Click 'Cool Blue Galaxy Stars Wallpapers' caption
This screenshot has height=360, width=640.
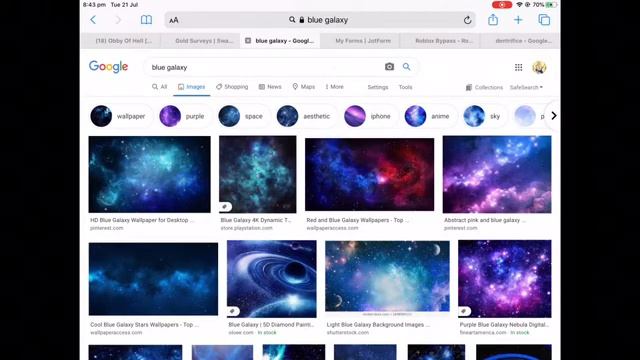[144, 324]
